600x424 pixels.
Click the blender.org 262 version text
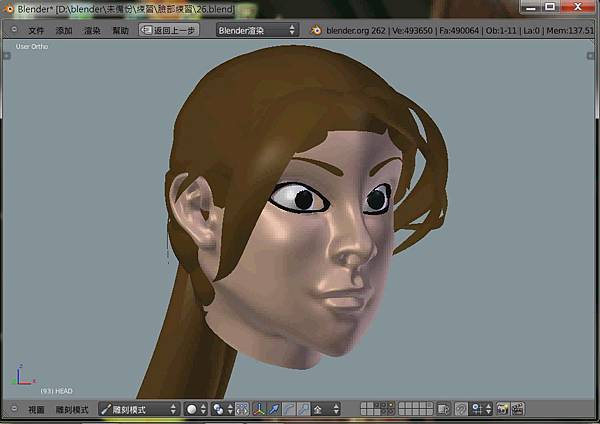(x=355, y=31)
